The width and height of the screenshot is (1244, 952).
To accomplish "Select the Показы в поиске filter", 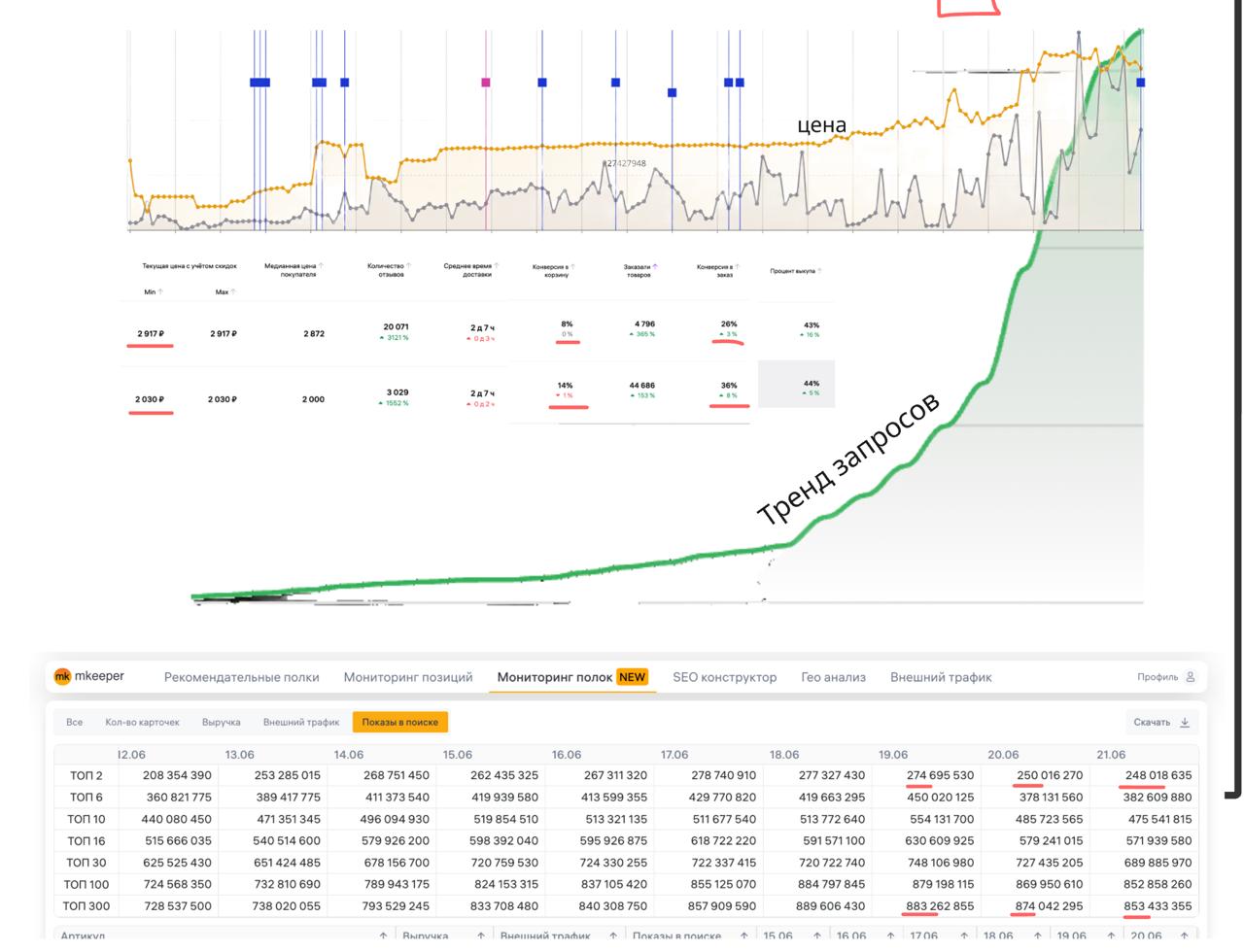I will click(400, 722).
